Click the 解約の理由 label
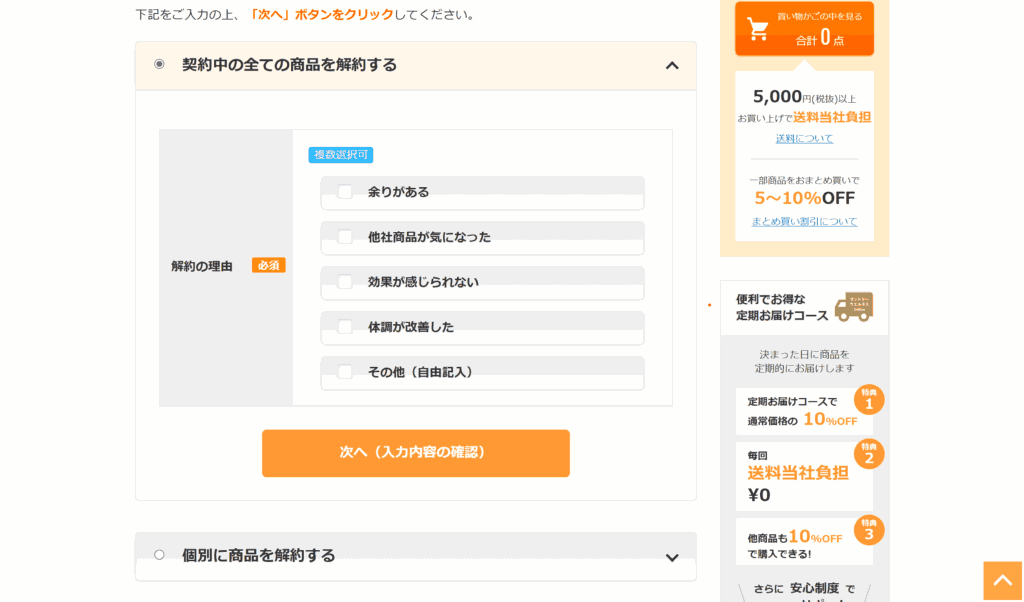Viewport: 1024px width, 602px height. click(x=202, y=266)
